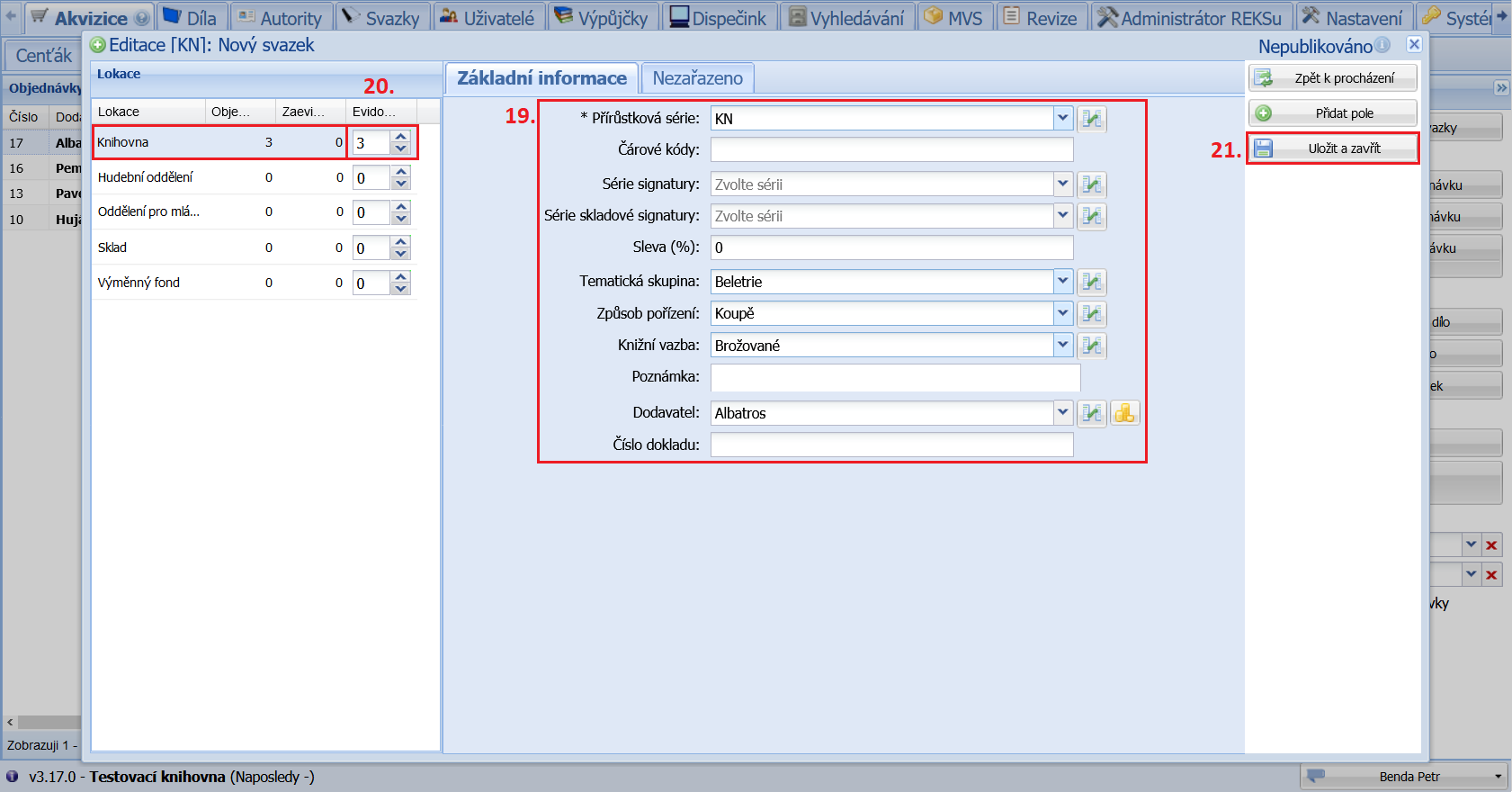Decrease Hudební oddělení count stepper

[x=401, y=184]
